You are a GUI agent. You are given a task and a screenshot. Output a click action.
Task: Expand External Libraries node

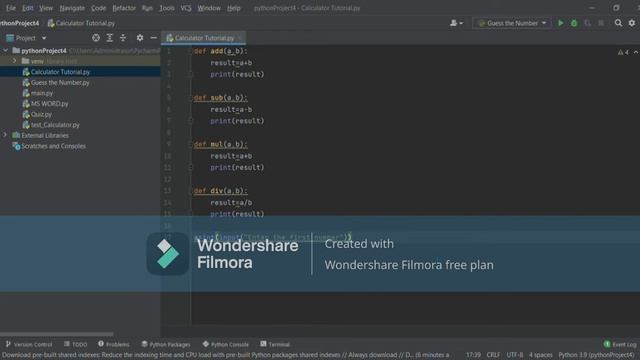pyautogui.click(x=5, y=135)
